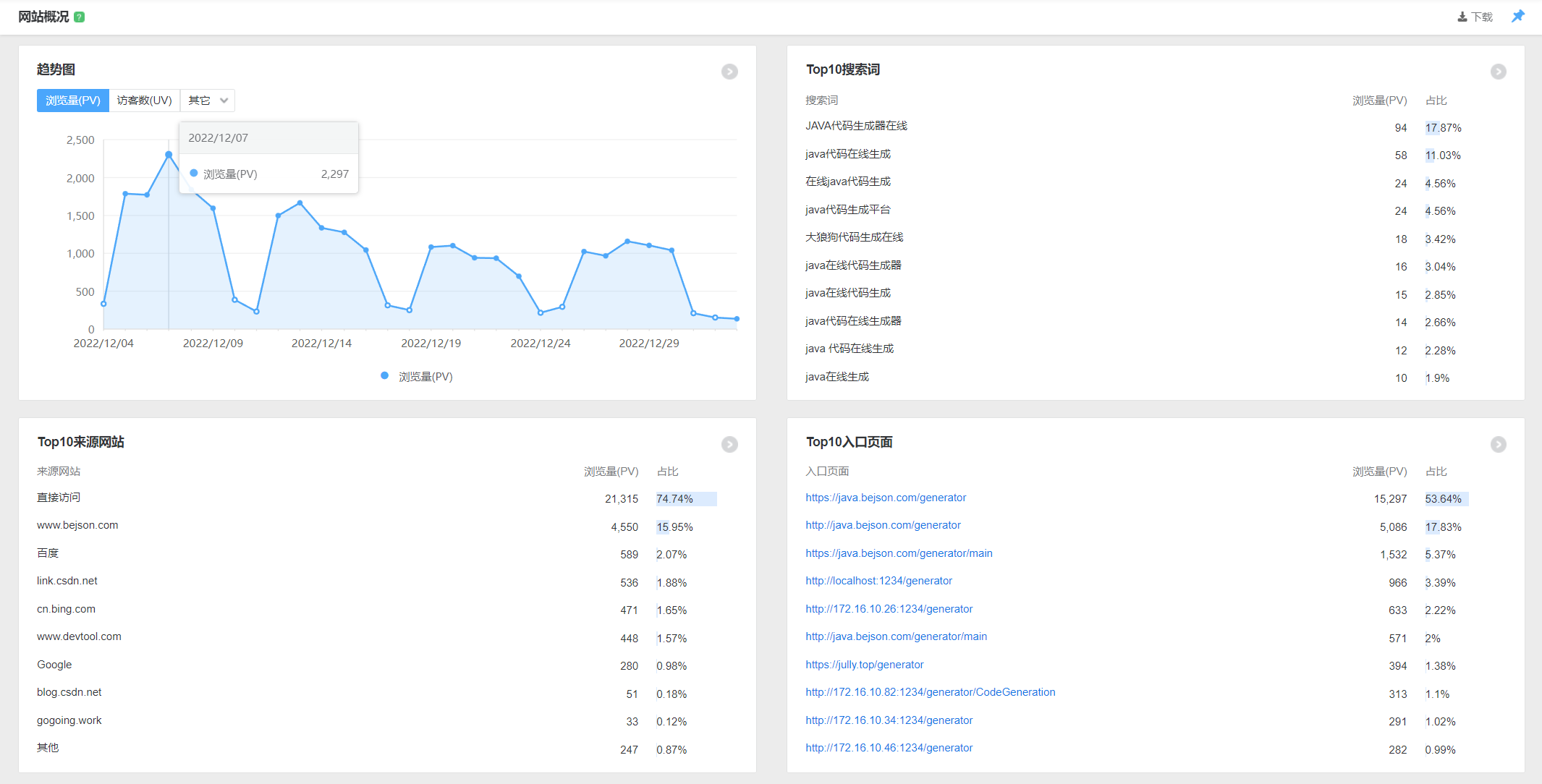Select the 浏览量(PV) tab
This screenshot has width=1542, height=784.
tap(73, 101)
